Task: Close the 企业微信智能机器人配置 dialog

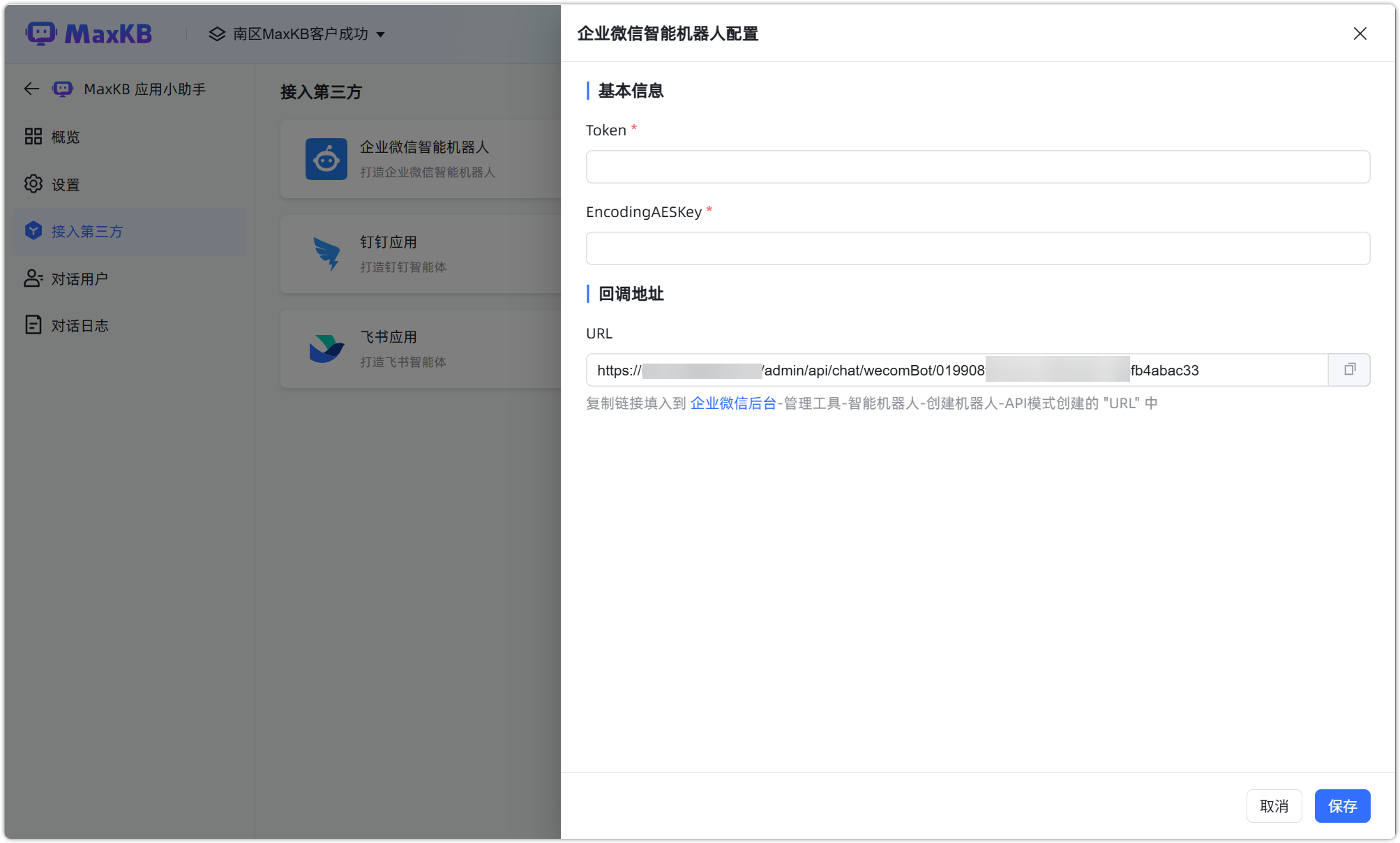Action: [1360, 33]
